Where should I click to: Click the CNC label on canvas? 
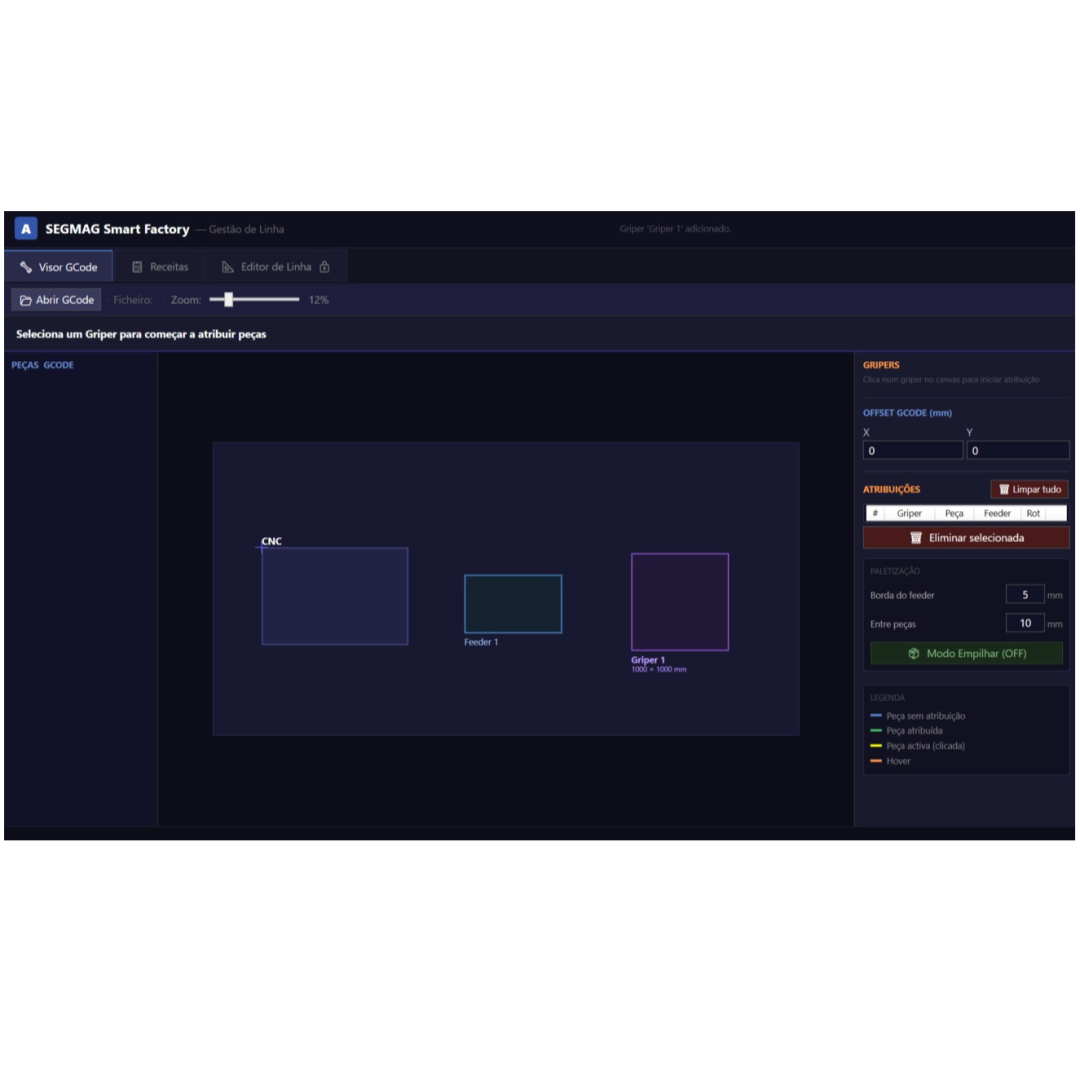271,541
